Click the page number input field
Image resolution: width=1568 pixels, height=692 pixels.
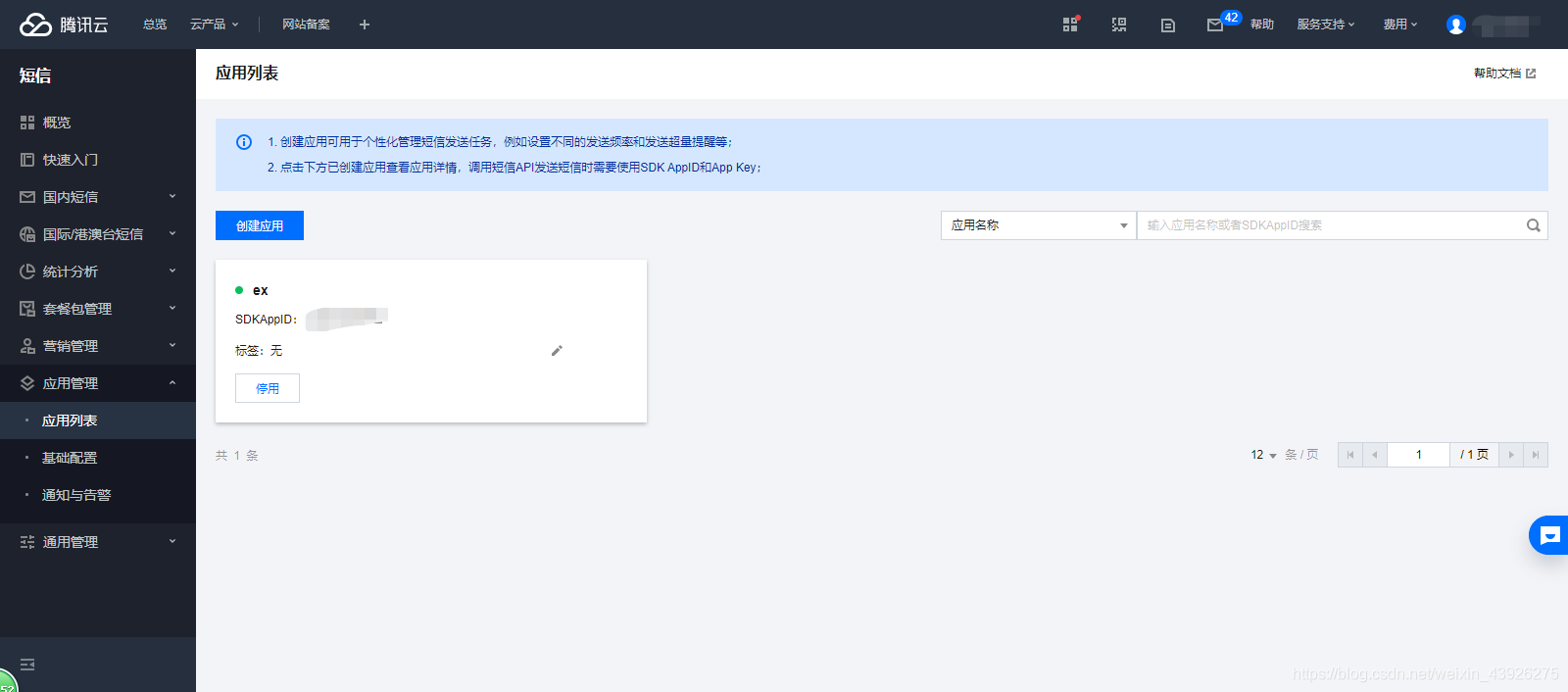1418,455
